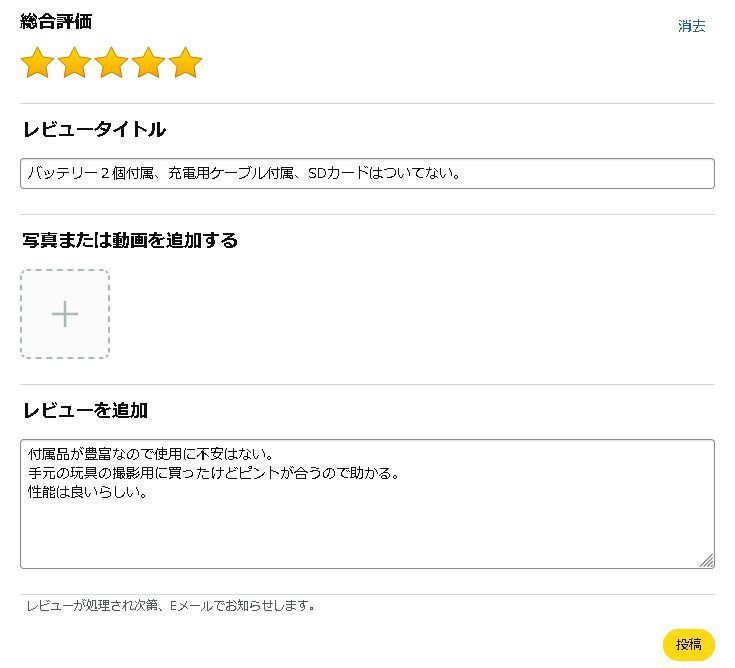Select the second rating star
The width and height of the screenshot is (735, 668).
pos(75,62)
